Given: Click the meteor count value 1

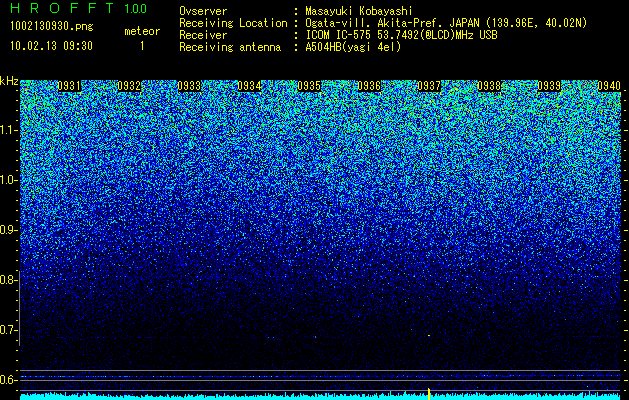Looking at the screenshot, I should 142,46.
